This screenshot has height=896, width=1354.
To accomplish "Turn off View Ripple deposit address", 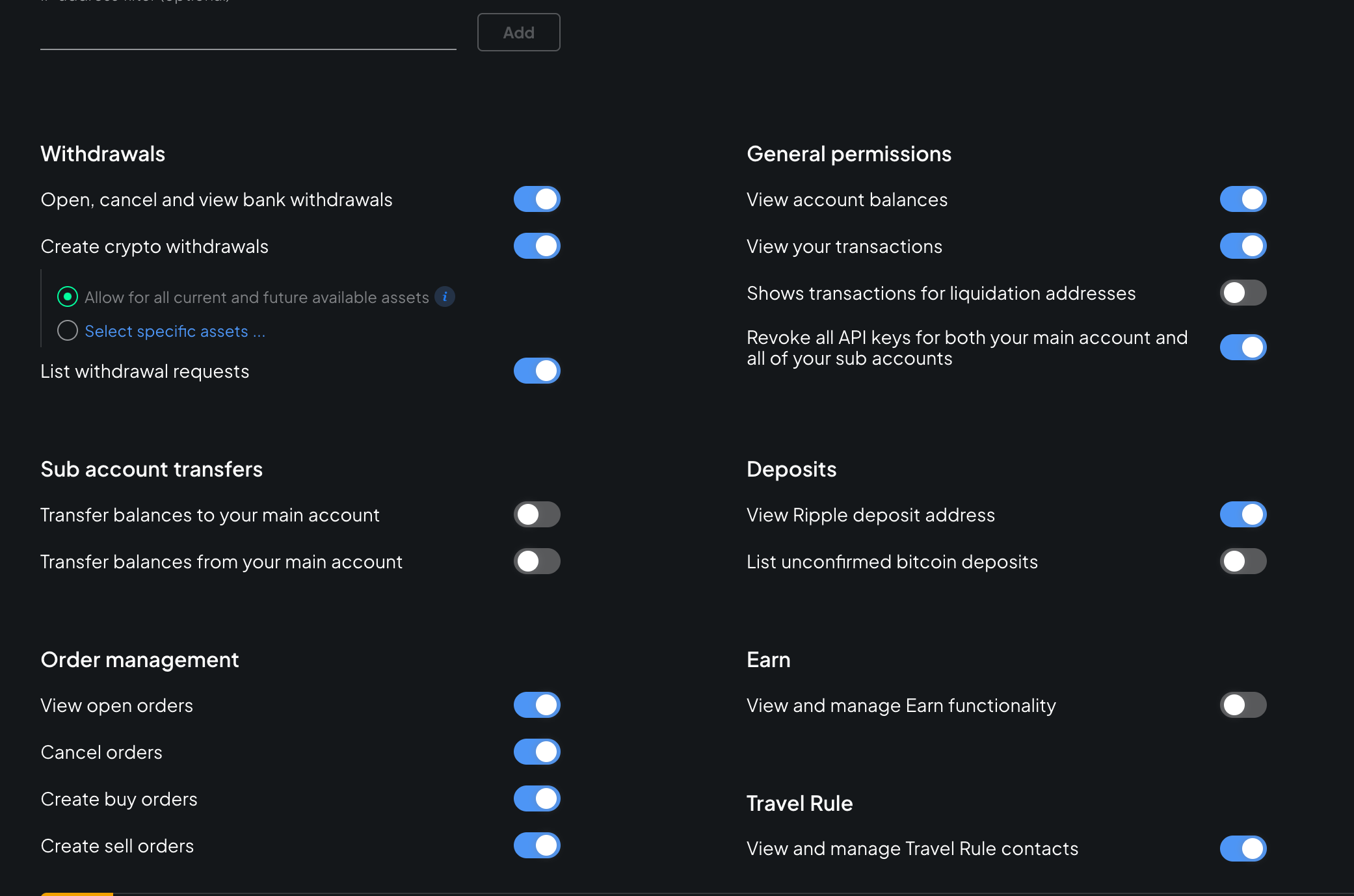I will [1243, 514].
